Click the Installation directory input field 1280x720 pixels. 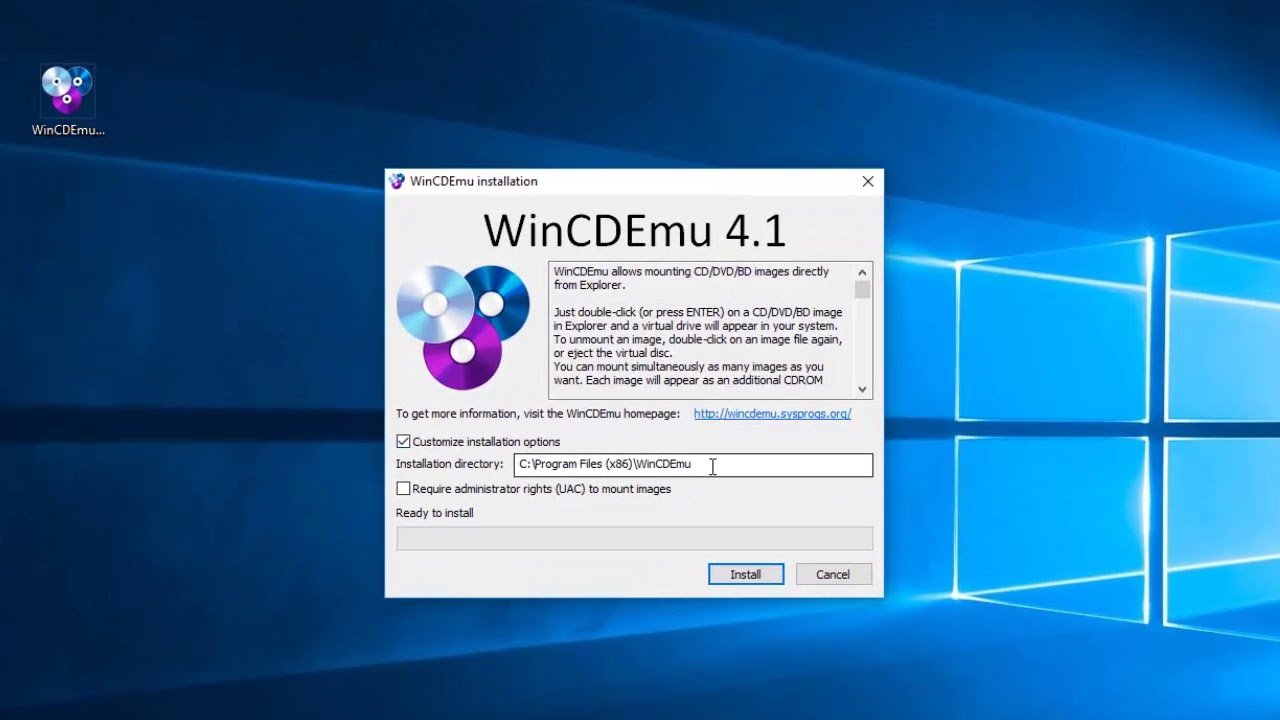point(693,464)
